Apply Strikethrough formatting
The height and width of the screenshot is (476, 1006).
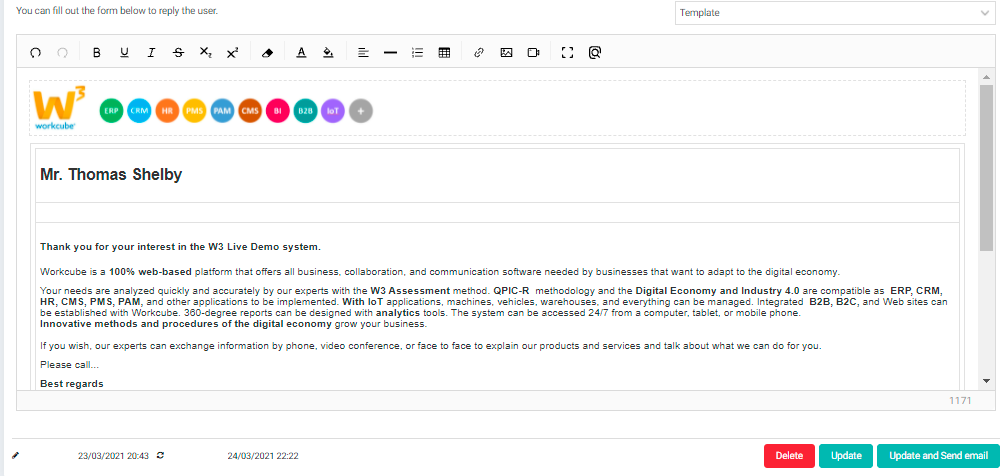[x=178, y=53]
